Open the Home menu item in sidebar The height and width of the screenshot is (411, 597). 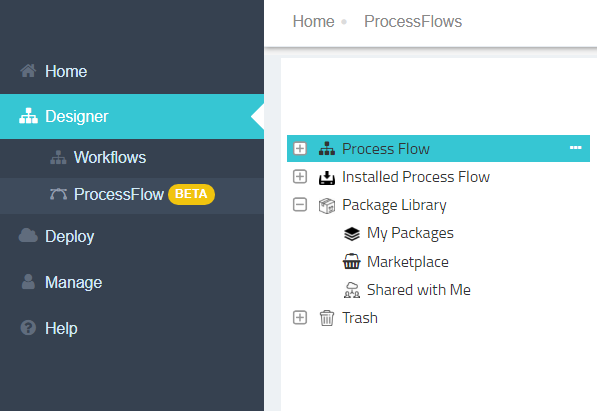[132, 71]
